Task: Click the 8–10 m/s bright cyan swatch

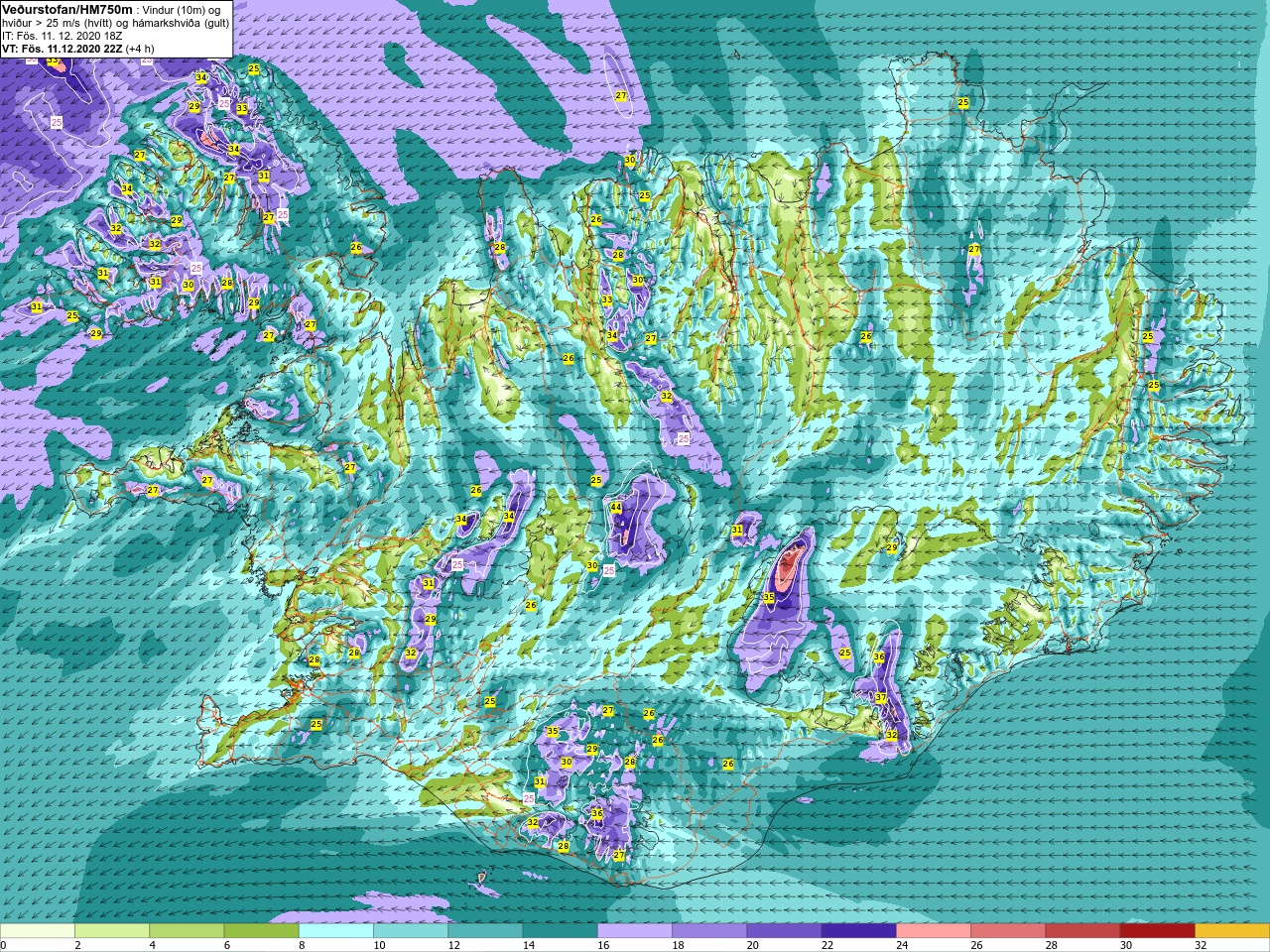Action: [x=336, y=931]
